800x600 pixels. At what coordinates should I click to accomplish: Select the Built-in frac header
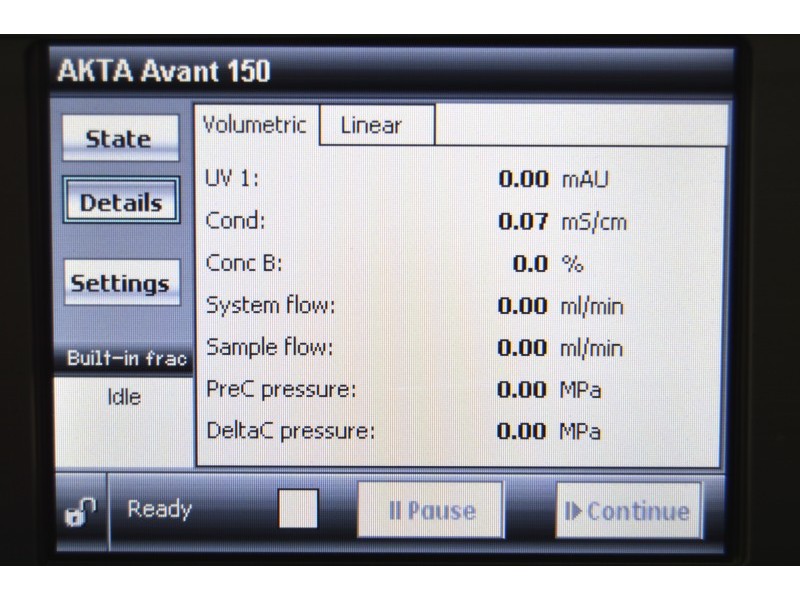[124, 358]
